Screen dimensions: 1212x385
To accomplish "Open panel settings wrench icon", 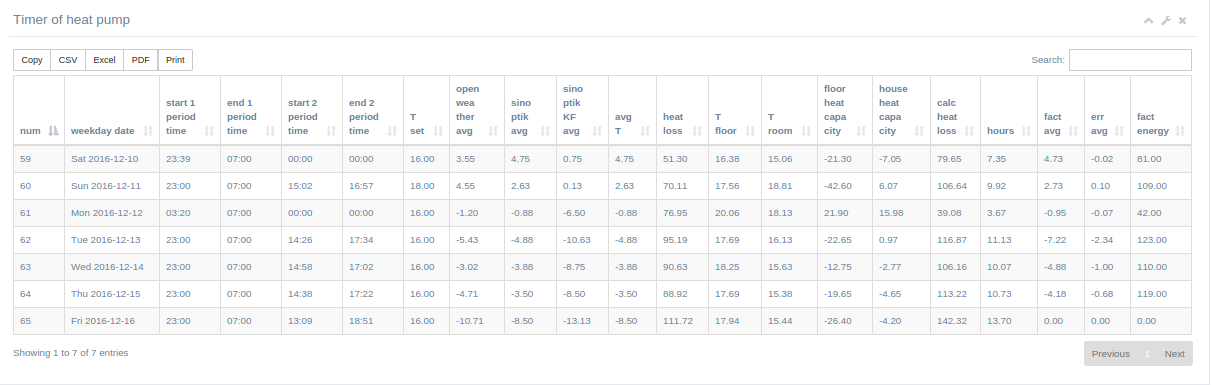I will 1166,20.
